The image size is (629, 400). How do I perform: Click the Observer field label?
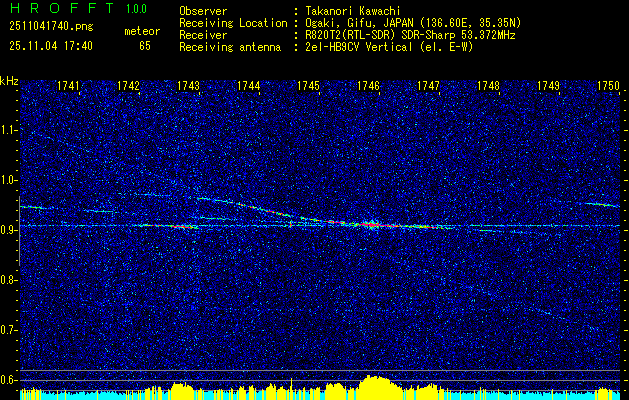203,11
